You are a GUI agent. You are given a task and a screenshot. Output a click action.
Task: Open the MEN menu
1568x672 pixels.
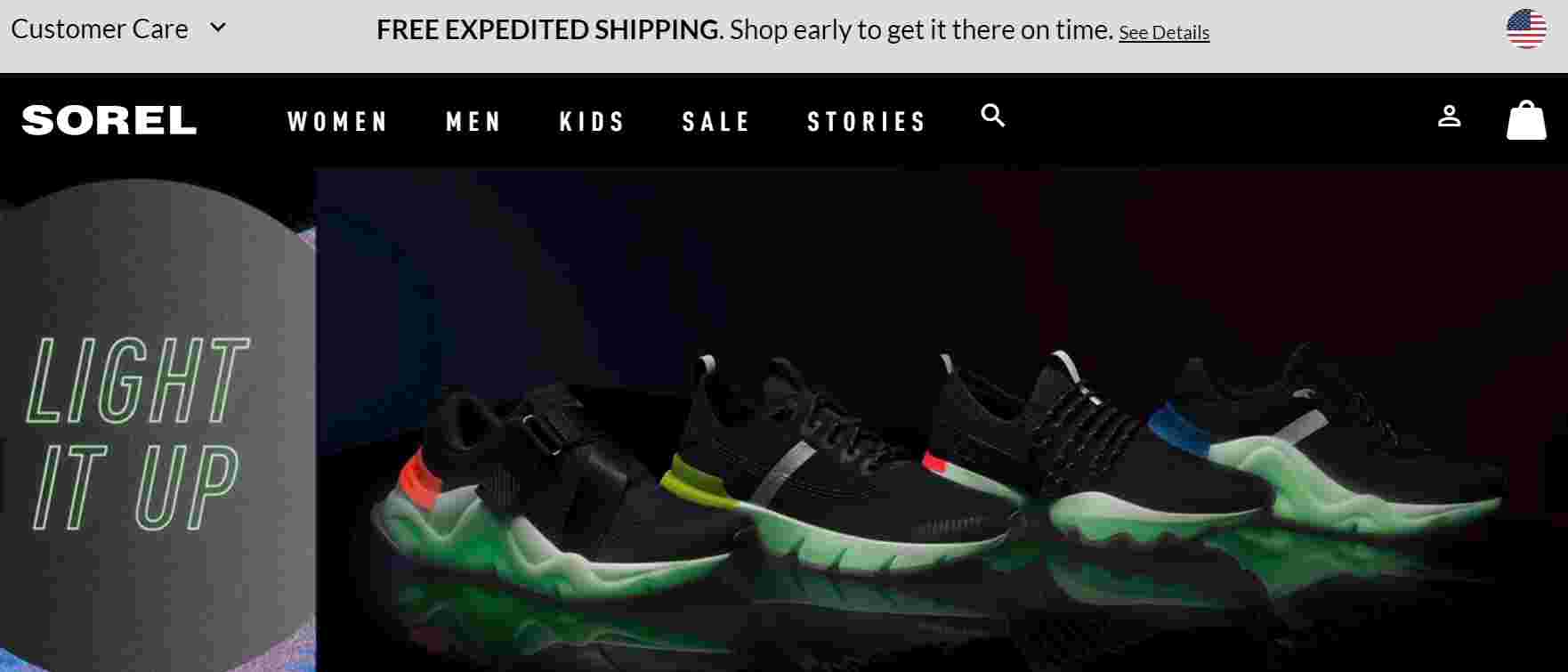(x=474, y=121)
